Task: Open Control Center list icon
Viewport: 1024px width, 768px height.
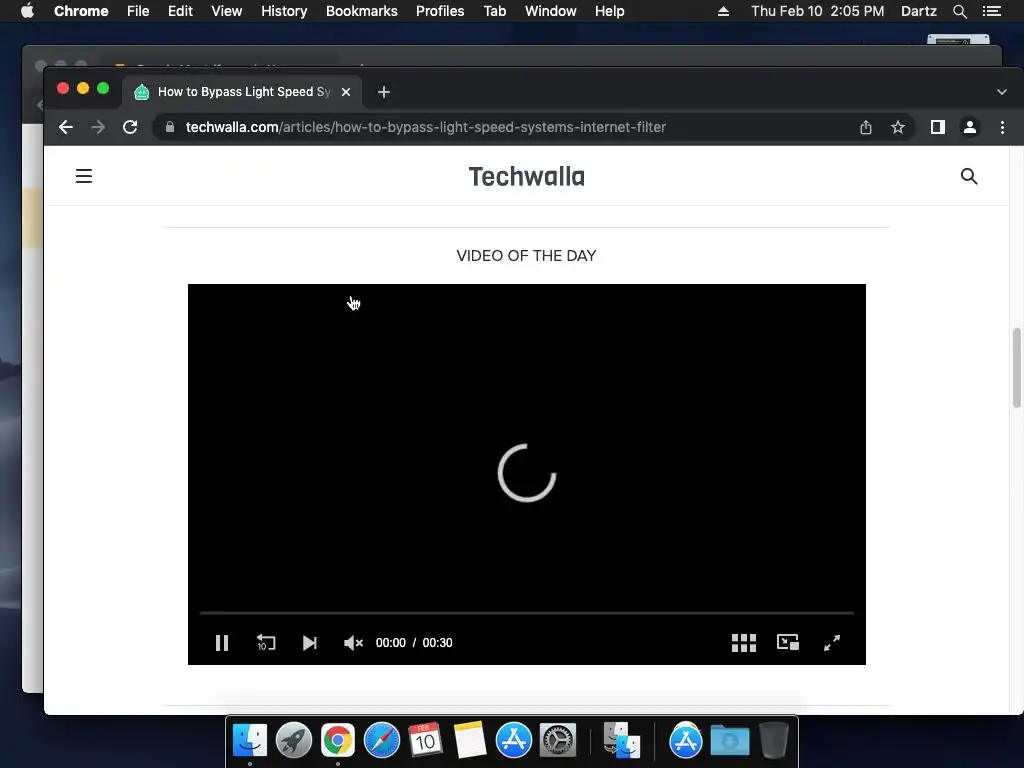Action: coord(992,11)
